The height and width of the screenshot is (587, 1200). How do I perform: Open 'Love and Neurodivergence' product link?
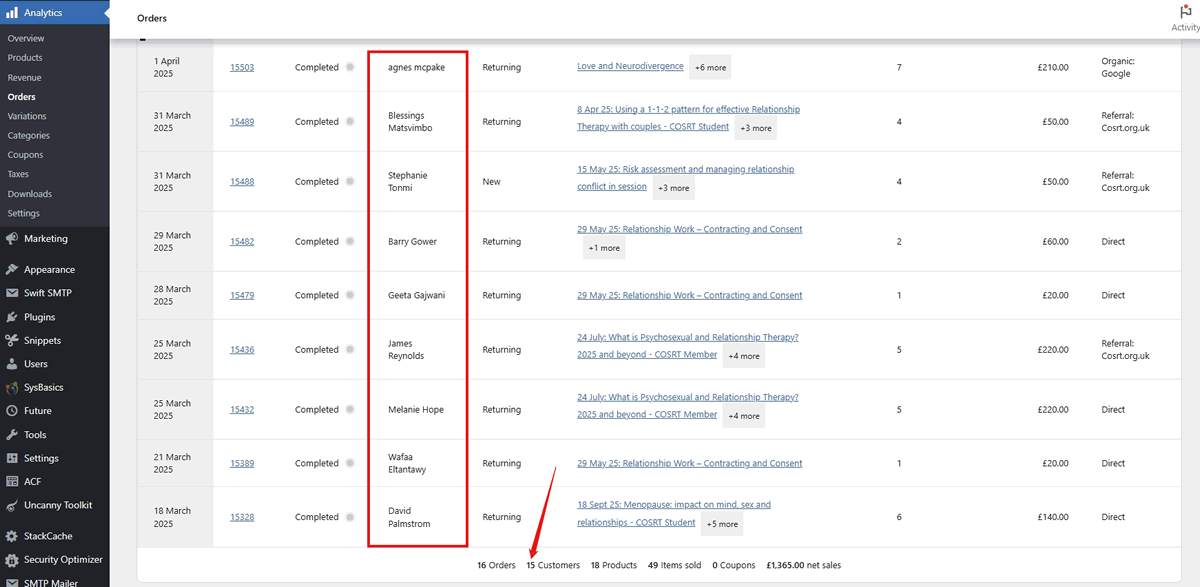click(630, 66)
